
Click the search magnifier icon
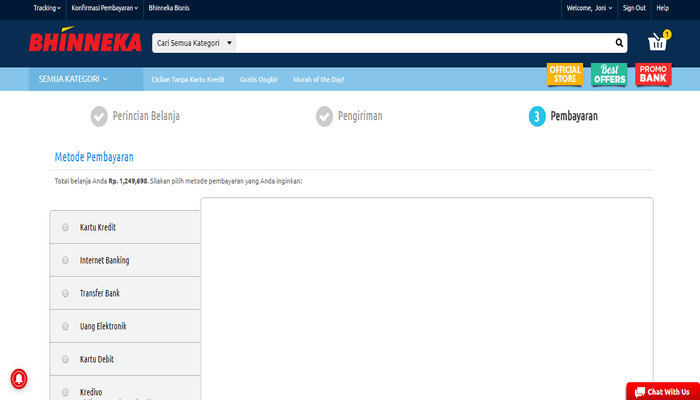[x=619, y=43]
